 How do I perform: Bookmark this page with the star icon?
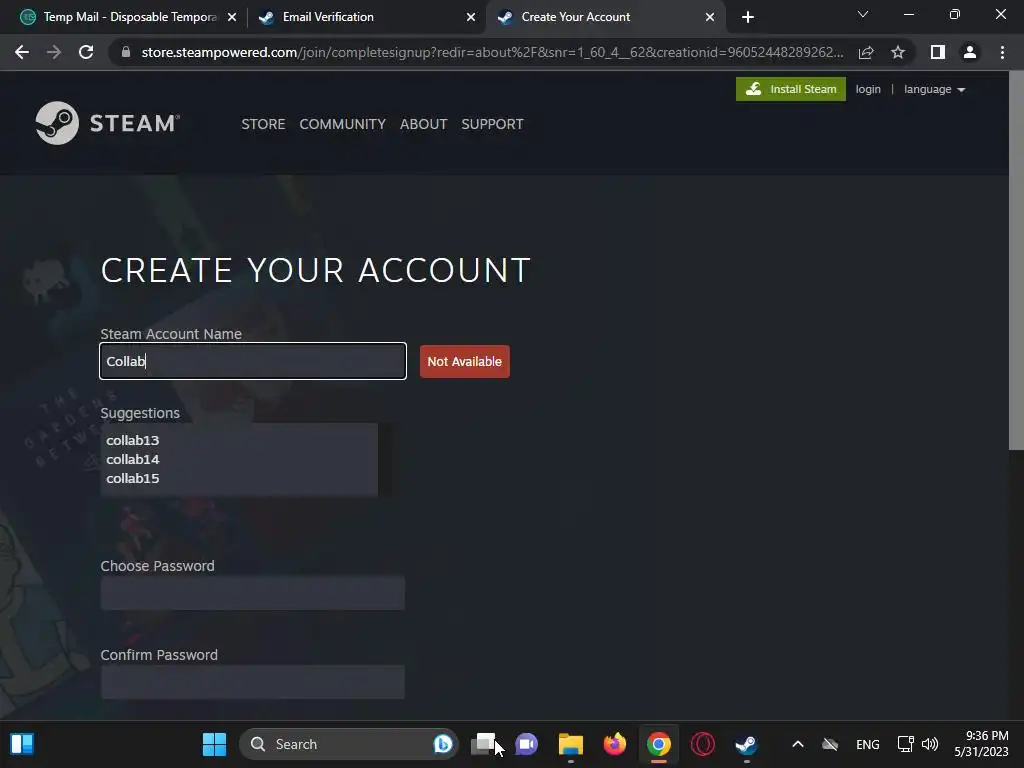point(898,52)
